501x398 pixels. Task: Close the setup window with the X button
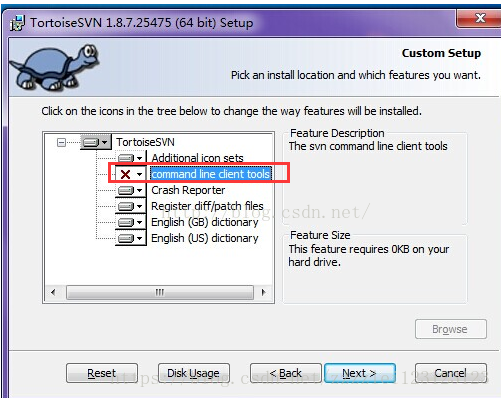coord(480,18)
